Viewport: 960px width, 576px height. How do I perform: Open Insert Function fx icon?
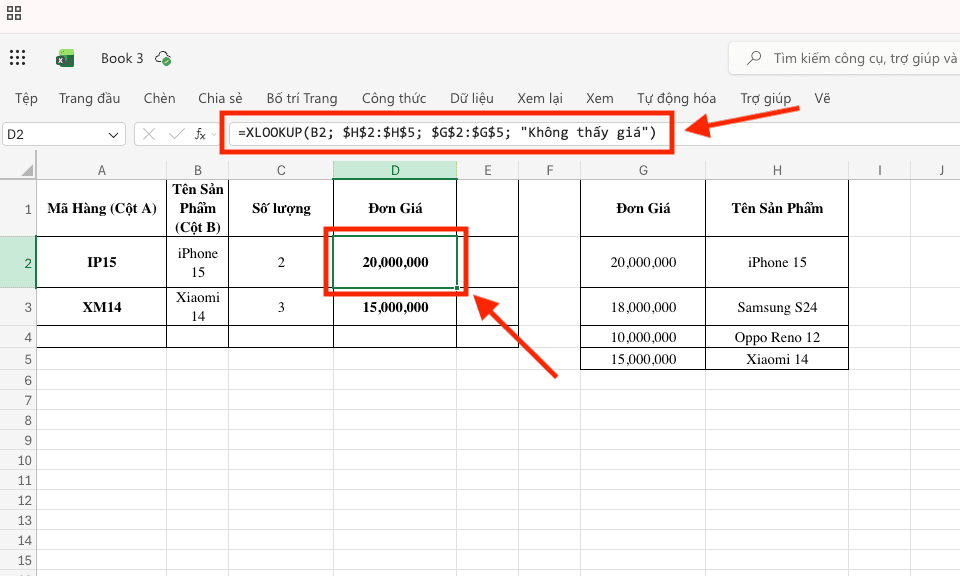click(200, 134)
